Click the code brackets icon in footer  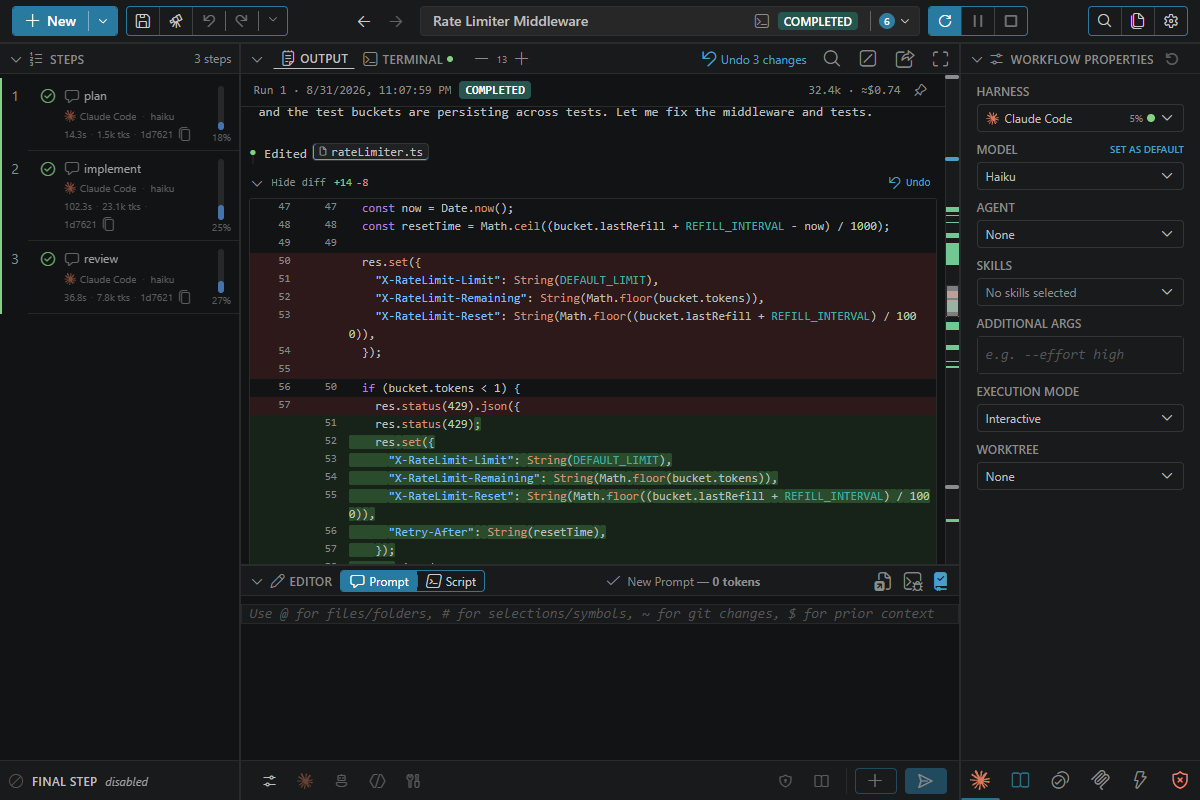pyautogui.click(x=377, y=781)
